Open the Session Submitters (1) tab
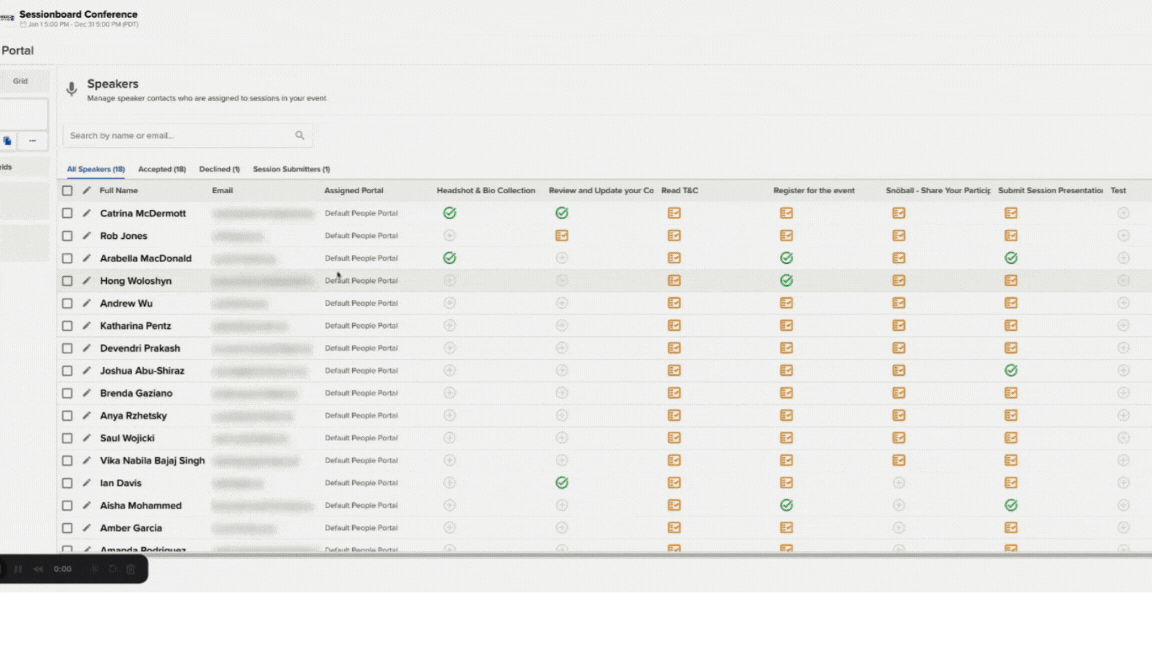 coord(291,169)
